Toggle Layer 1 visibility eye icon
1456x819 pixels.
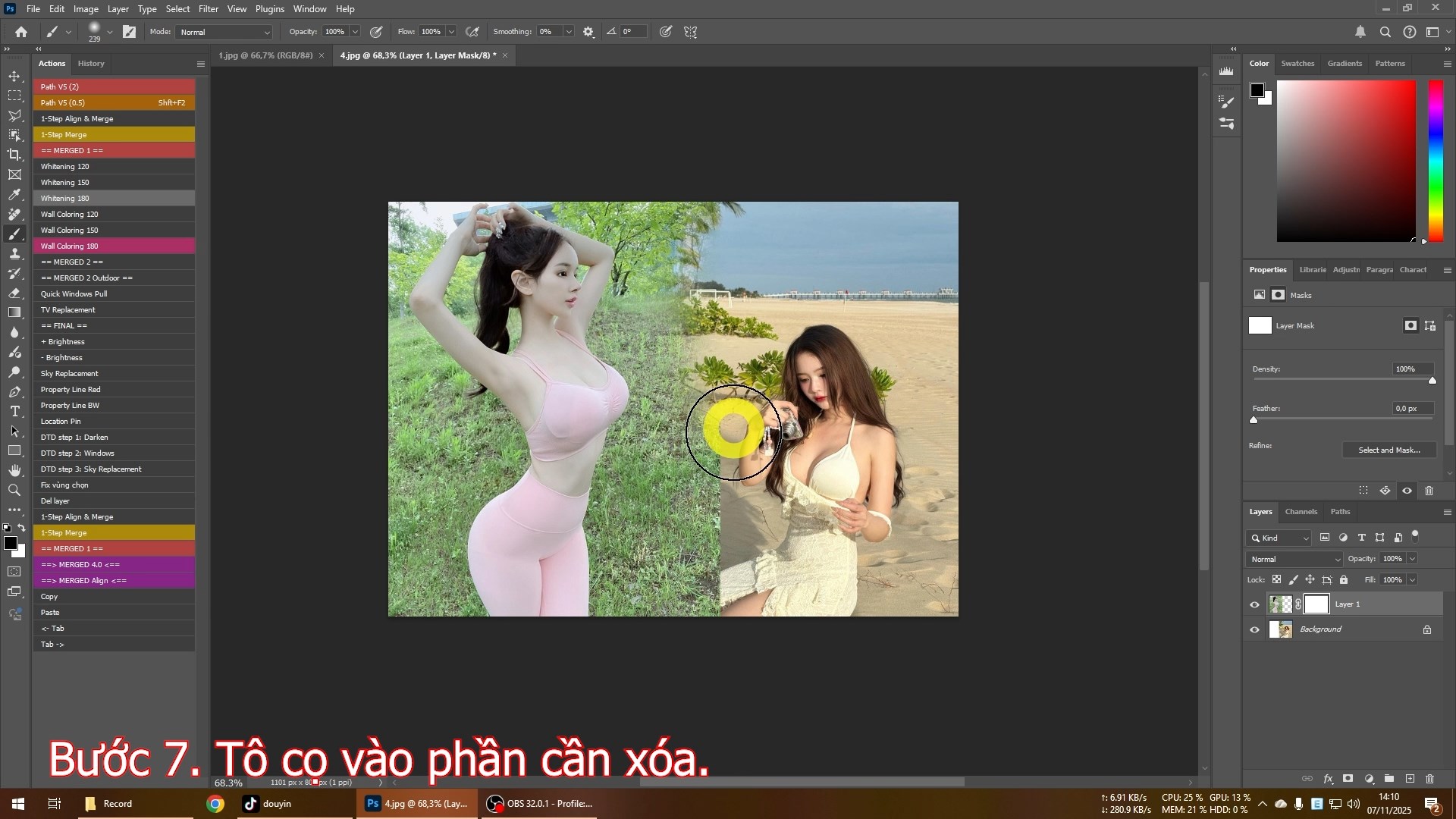[x=1255, y=604]
